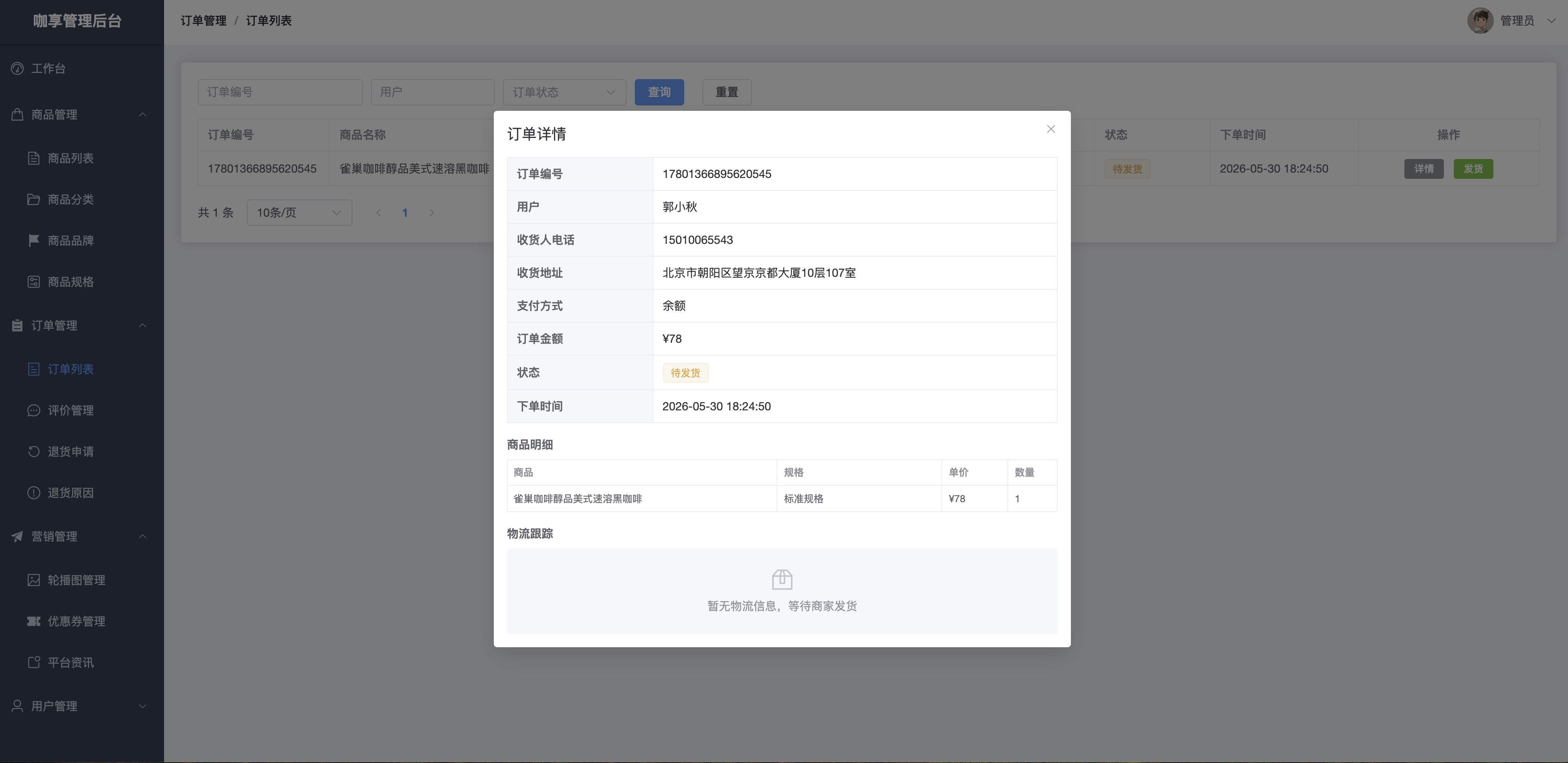Viewport: 1568px width, 763px height.
Task: Click the user name 郭小秋
Action: (680, 207)
